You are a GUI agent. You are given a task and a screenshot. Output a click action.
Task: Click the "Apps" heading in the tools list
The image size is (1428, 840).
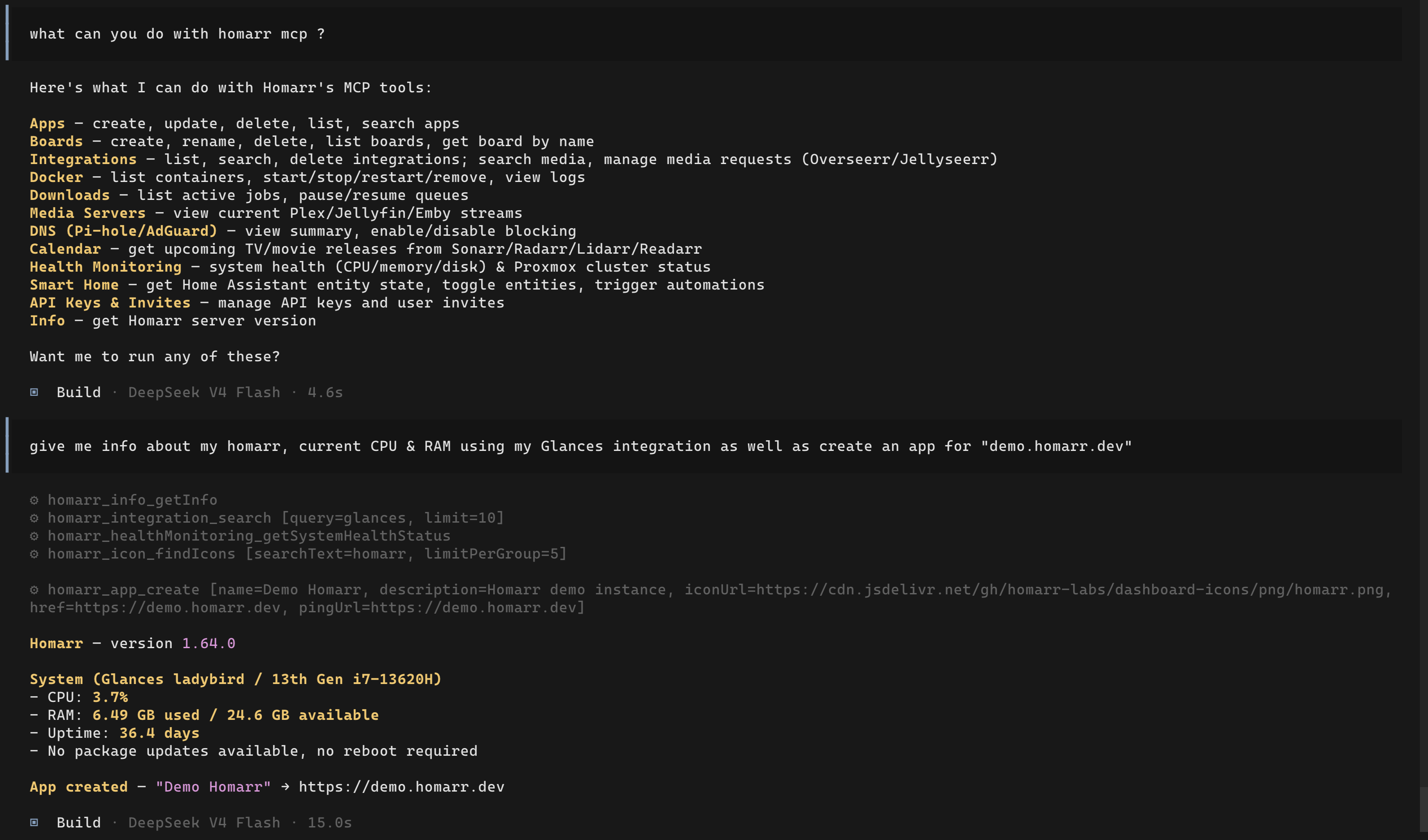click(x=47, y=123)
